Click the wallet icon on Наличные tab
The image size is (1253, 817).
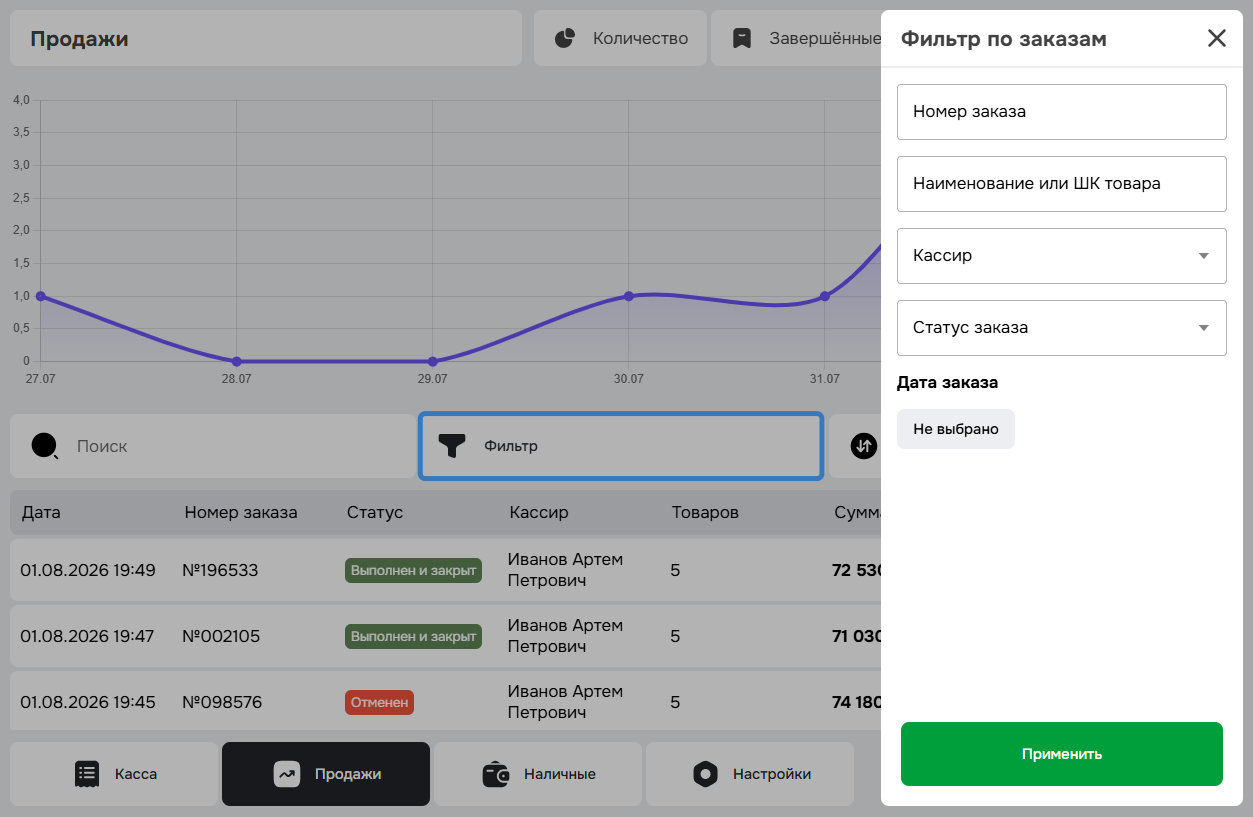pos(496,774)
